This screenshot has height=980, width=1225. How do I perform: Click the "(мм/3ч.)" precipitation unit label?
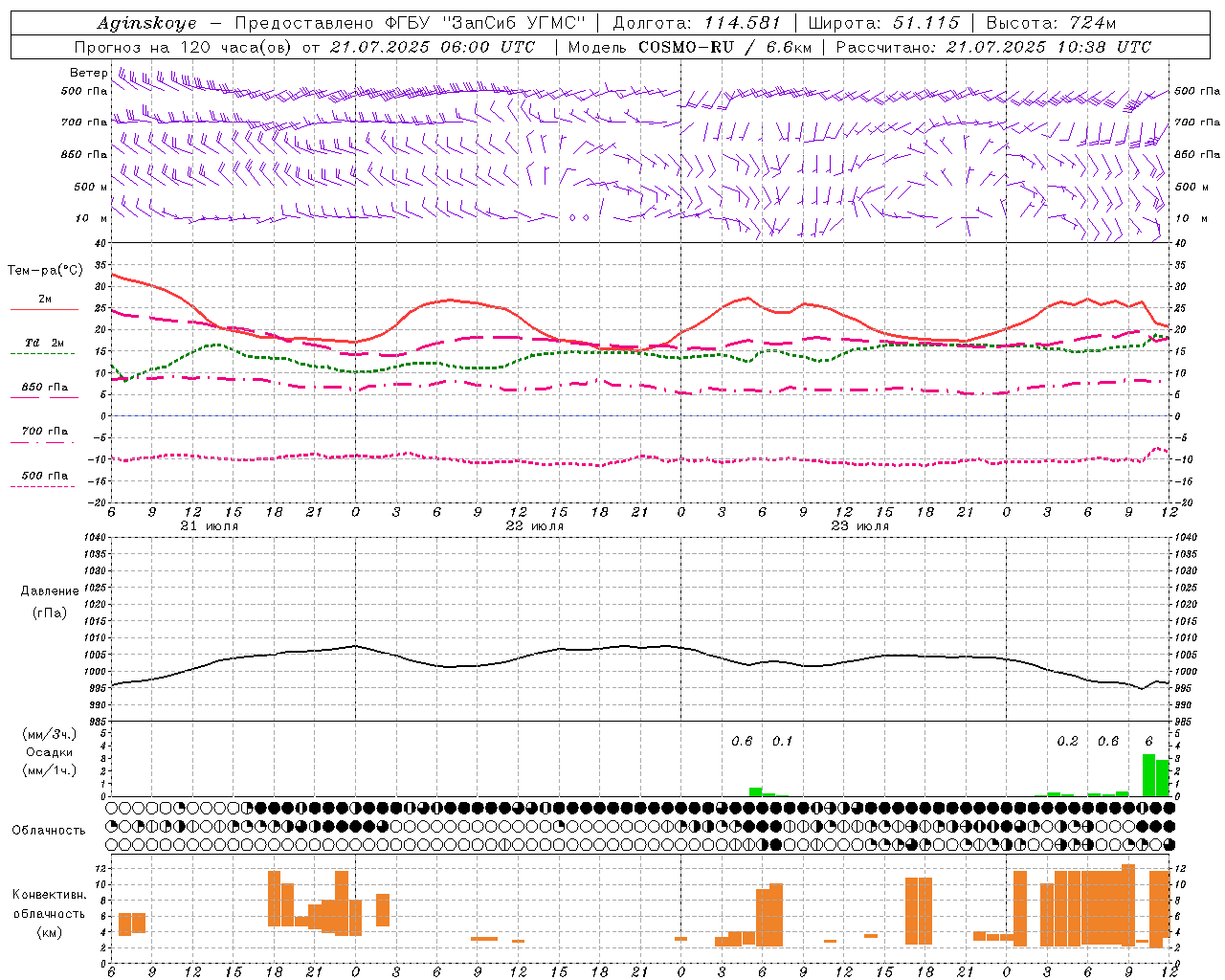click(x=50, y=734)
